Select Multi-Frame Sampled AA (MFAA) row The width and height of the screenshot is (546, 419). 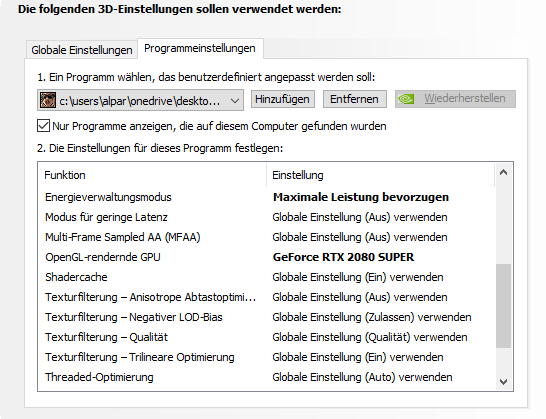point(266,237)
